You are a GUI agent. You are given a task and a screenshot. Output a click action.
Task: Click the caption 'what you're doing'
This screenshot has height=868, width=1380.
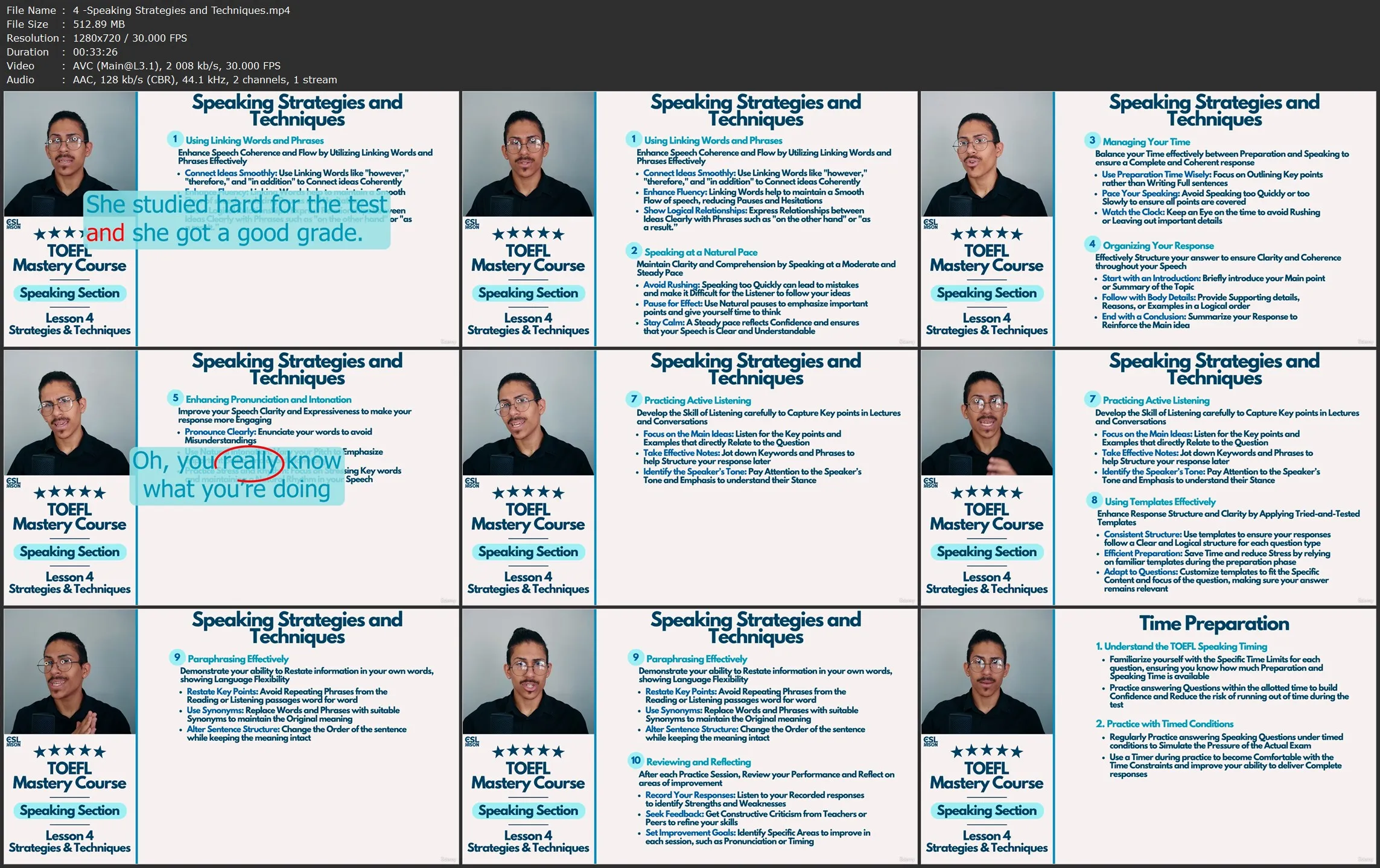[237, 489]
